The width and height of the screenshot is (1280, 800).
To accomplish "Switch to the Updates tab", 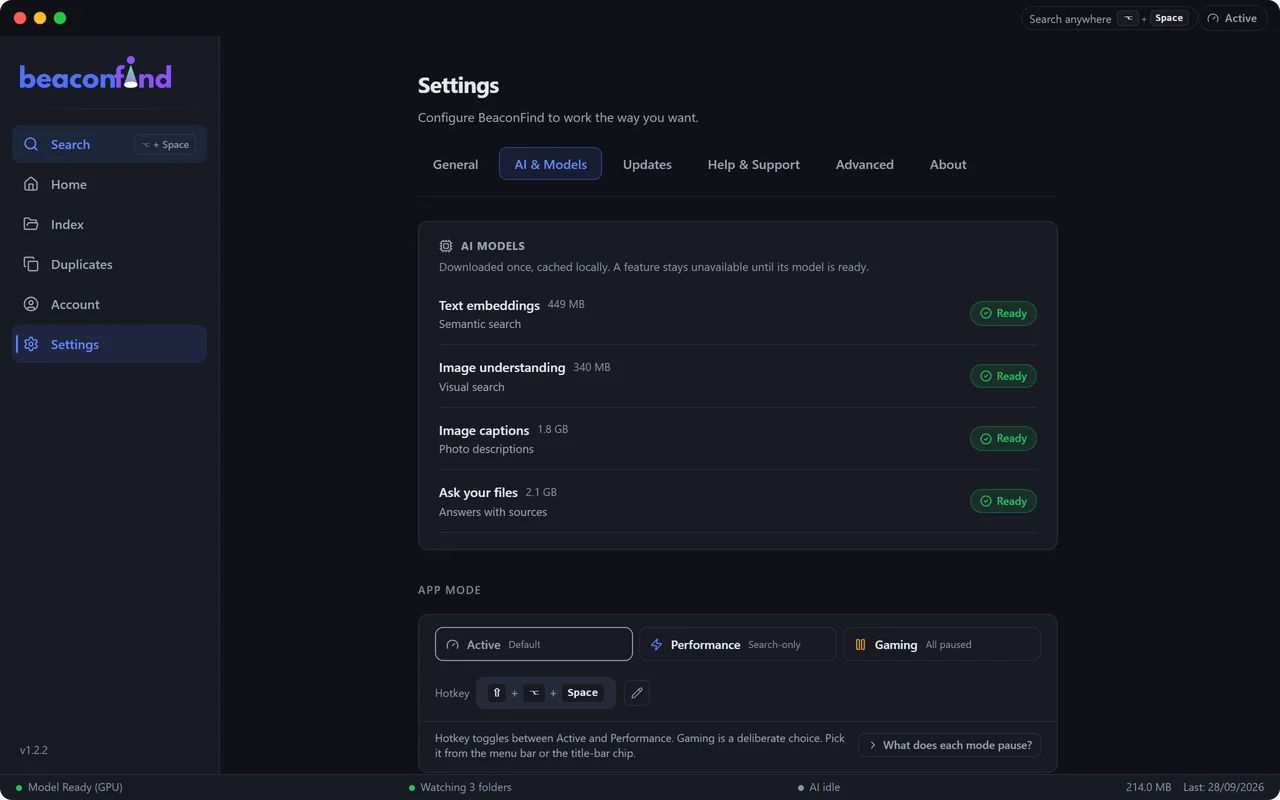I will [647, 164].
